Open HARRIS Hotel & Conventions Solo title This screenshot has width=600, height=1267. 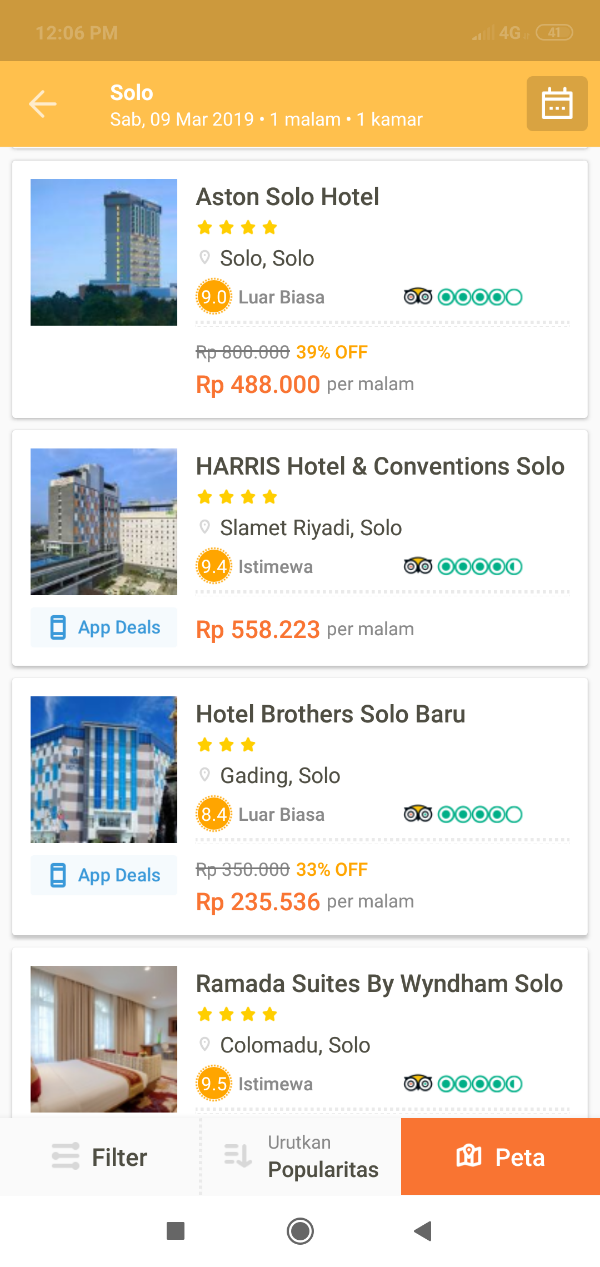[380, 466]
